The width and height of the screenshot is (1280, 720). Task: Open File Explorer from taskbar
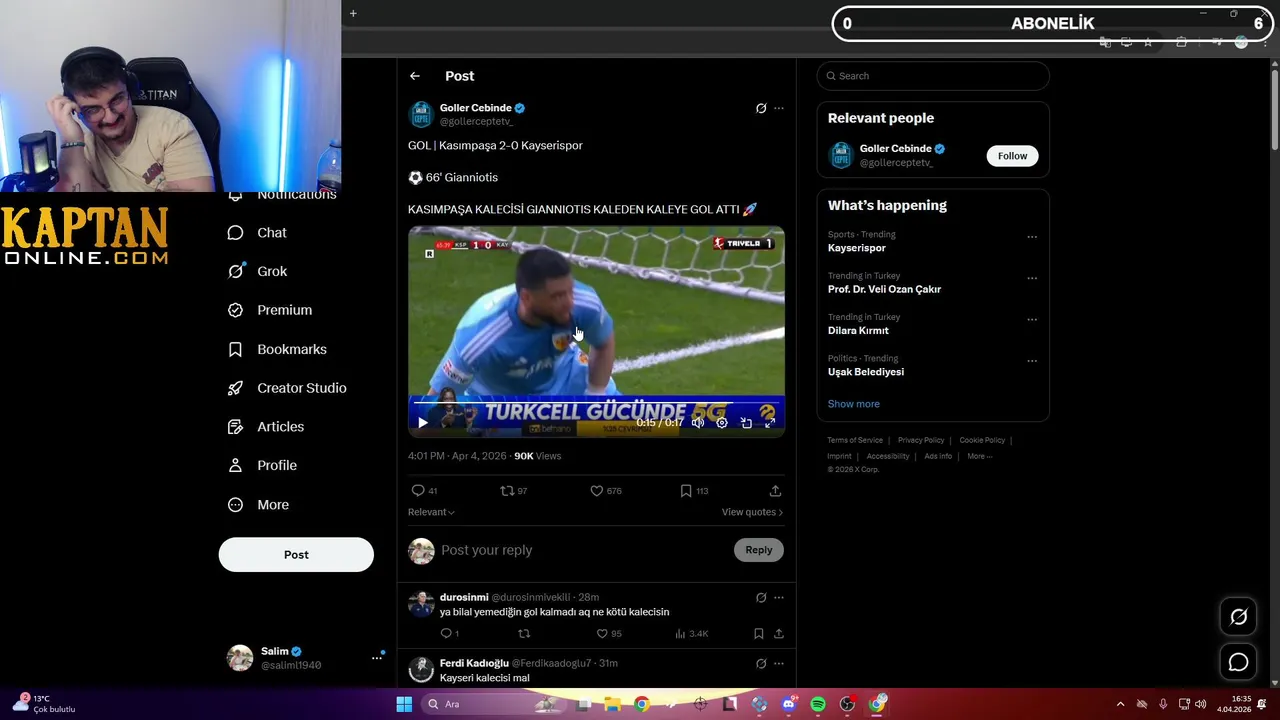(x=612, y=704)
